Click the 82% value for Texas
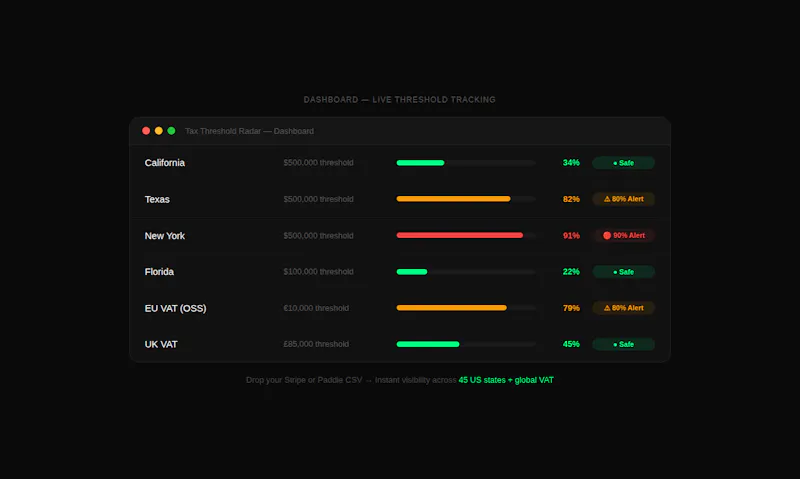The image size is (800, 479). 571,199
